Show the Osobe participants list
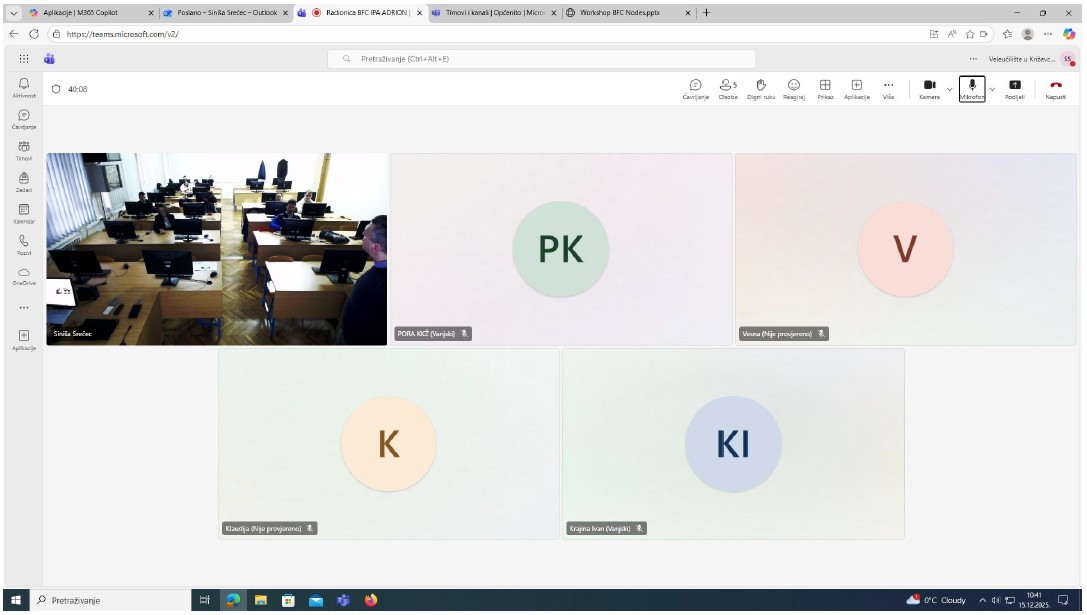1087x615 pixels. [728, 89]
